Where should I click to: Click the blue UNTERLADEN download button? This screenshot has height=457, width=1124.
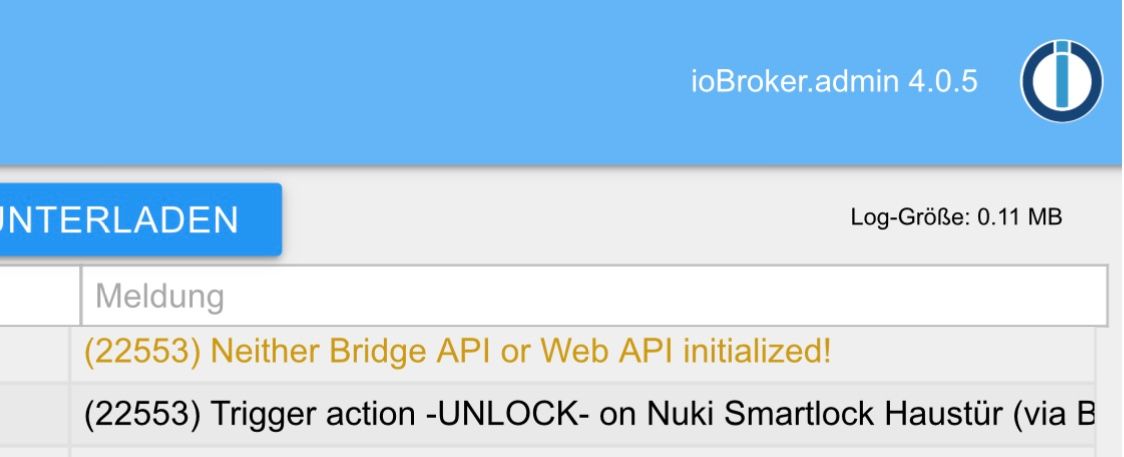click(x=140, y=219)
